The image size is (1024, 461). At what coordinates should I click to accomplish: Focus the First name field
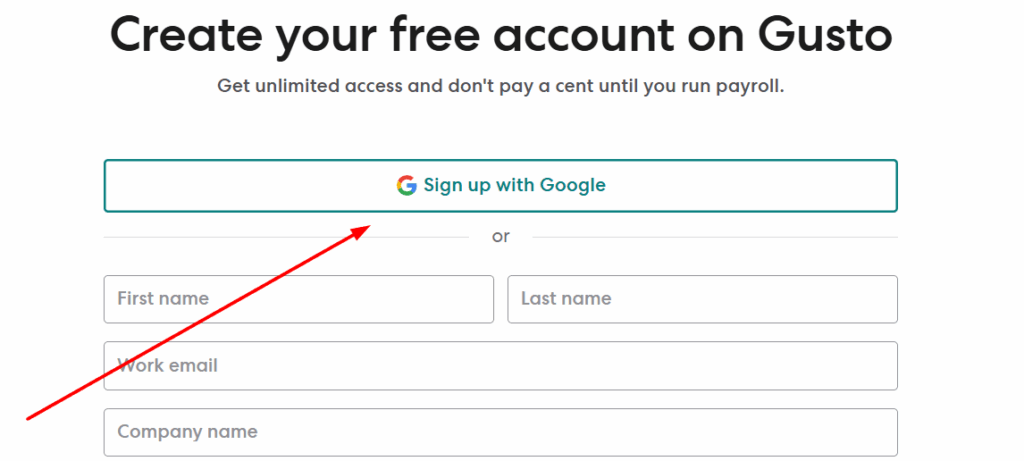coord(298,299)
